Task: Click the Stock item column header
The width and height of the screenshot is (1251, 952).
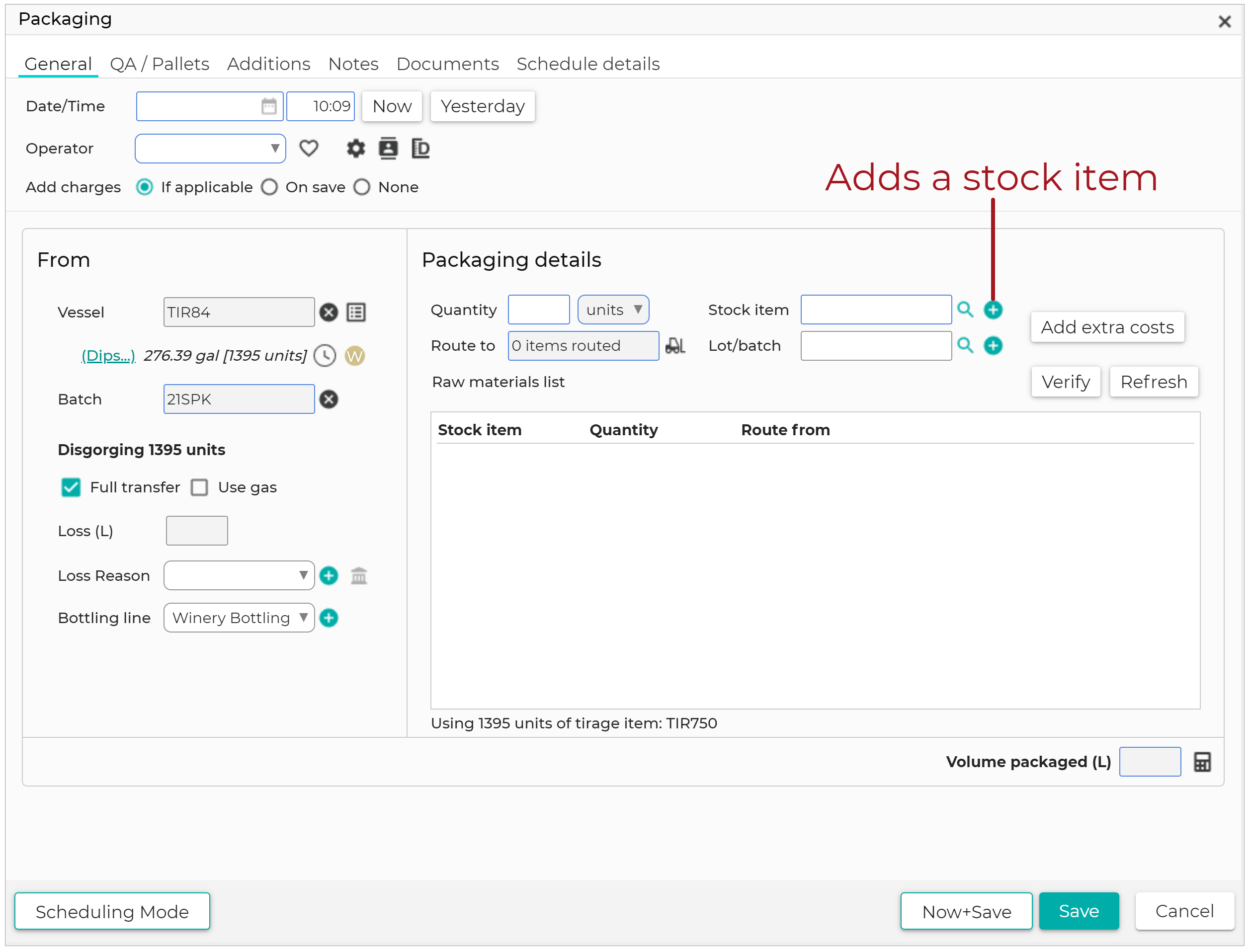Action: click(x=480, y=430)
